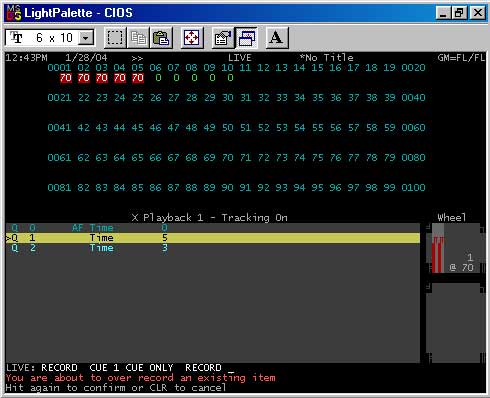Image resolution: width=490 pixels, height=398 pixels.
Task: Click channel 0001 in the channel grid
Action: click(x=59, y=68)
